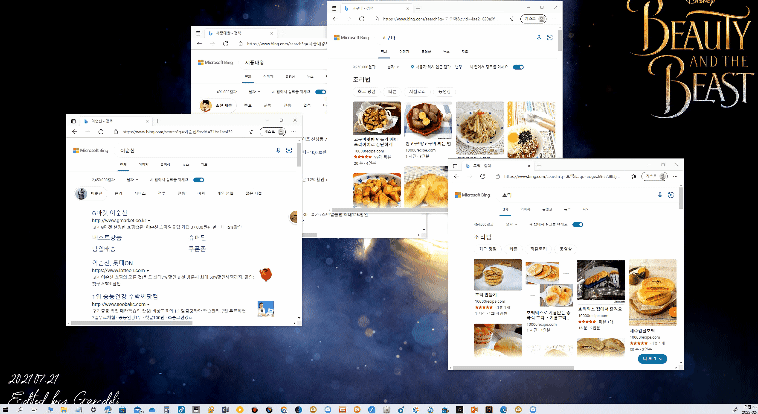This screenshot has width=758, height=414.
Task: Open date filter dropdown in back window
Action: click(254, 92)
